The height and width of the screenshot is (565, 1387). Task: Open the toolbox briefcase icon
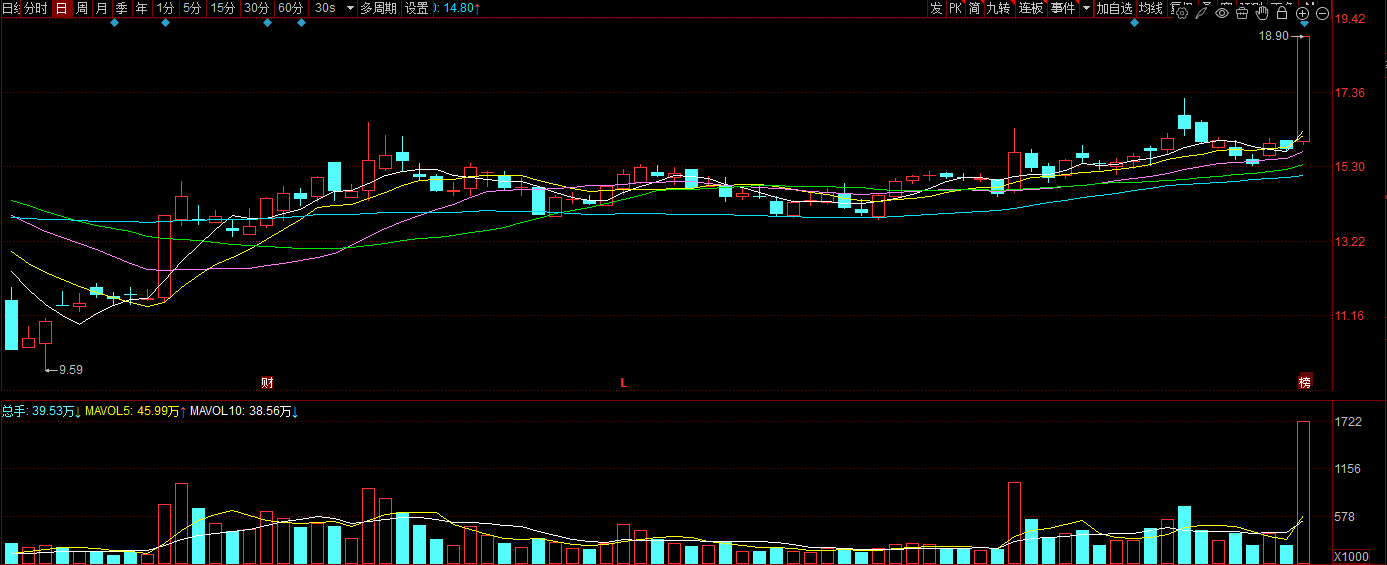tap(1243, 13)
